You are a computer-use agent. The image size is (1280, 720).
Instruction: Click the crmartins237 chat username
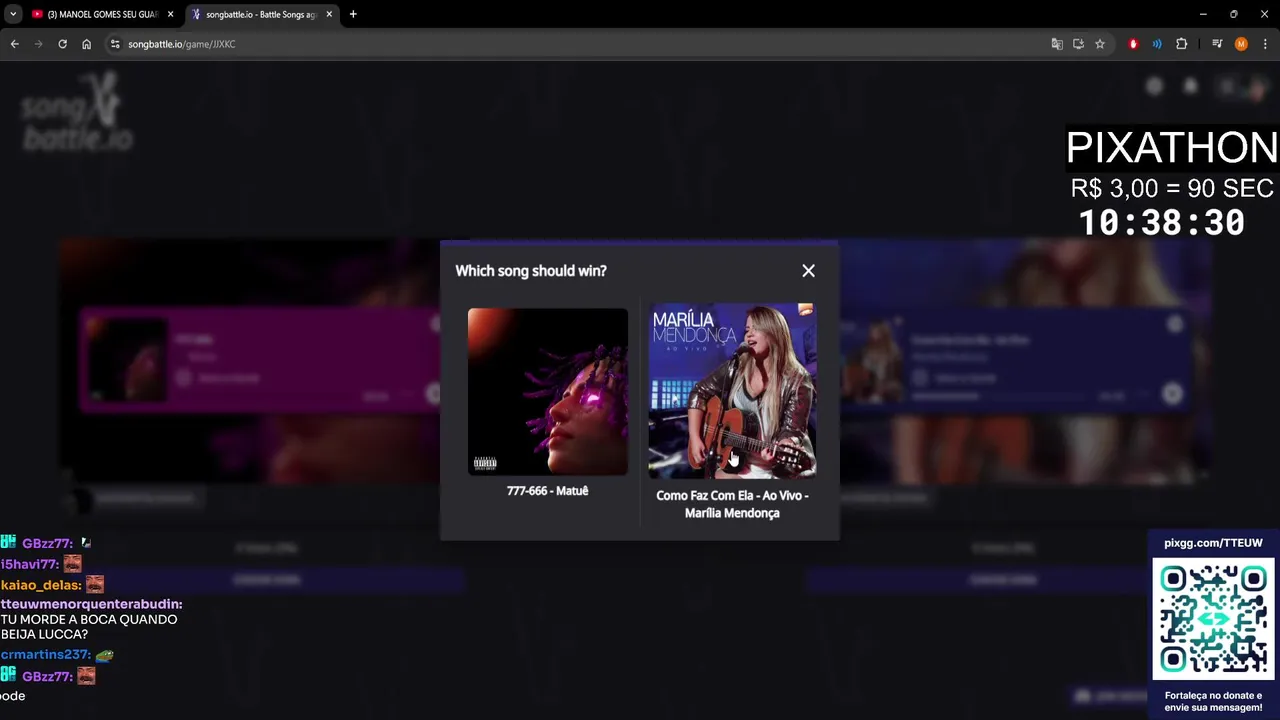pyautogui.click(x=46, y=655)
